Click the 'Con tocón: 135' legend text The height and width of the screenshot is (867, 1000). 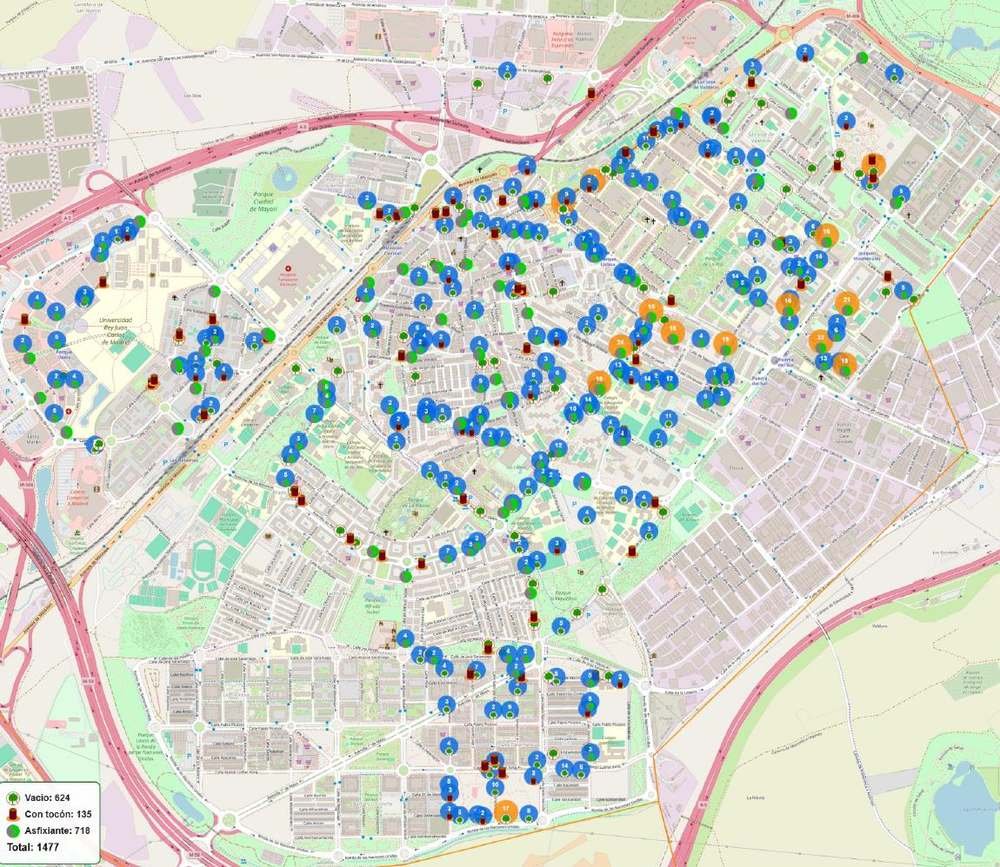(x=58, y=814)
